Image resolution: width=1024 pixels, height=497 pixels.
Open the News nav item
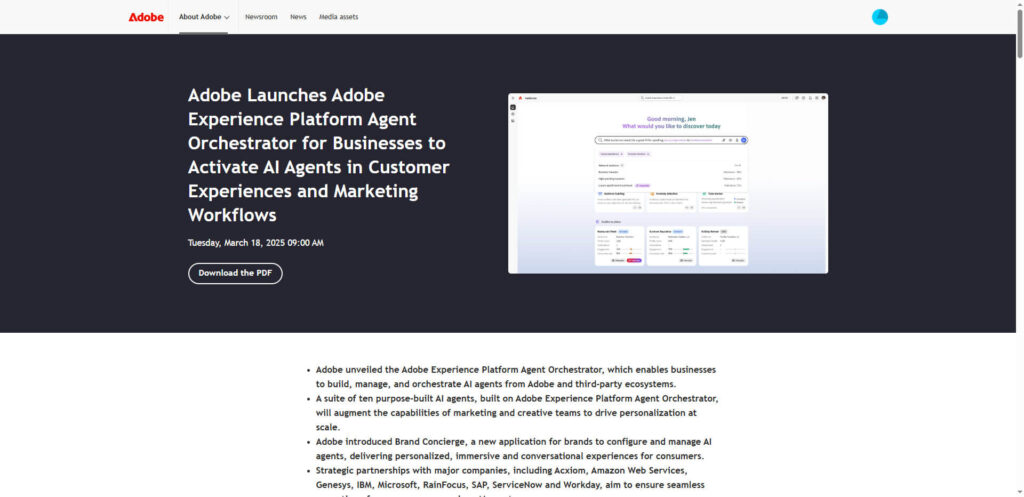click(298, 17)
